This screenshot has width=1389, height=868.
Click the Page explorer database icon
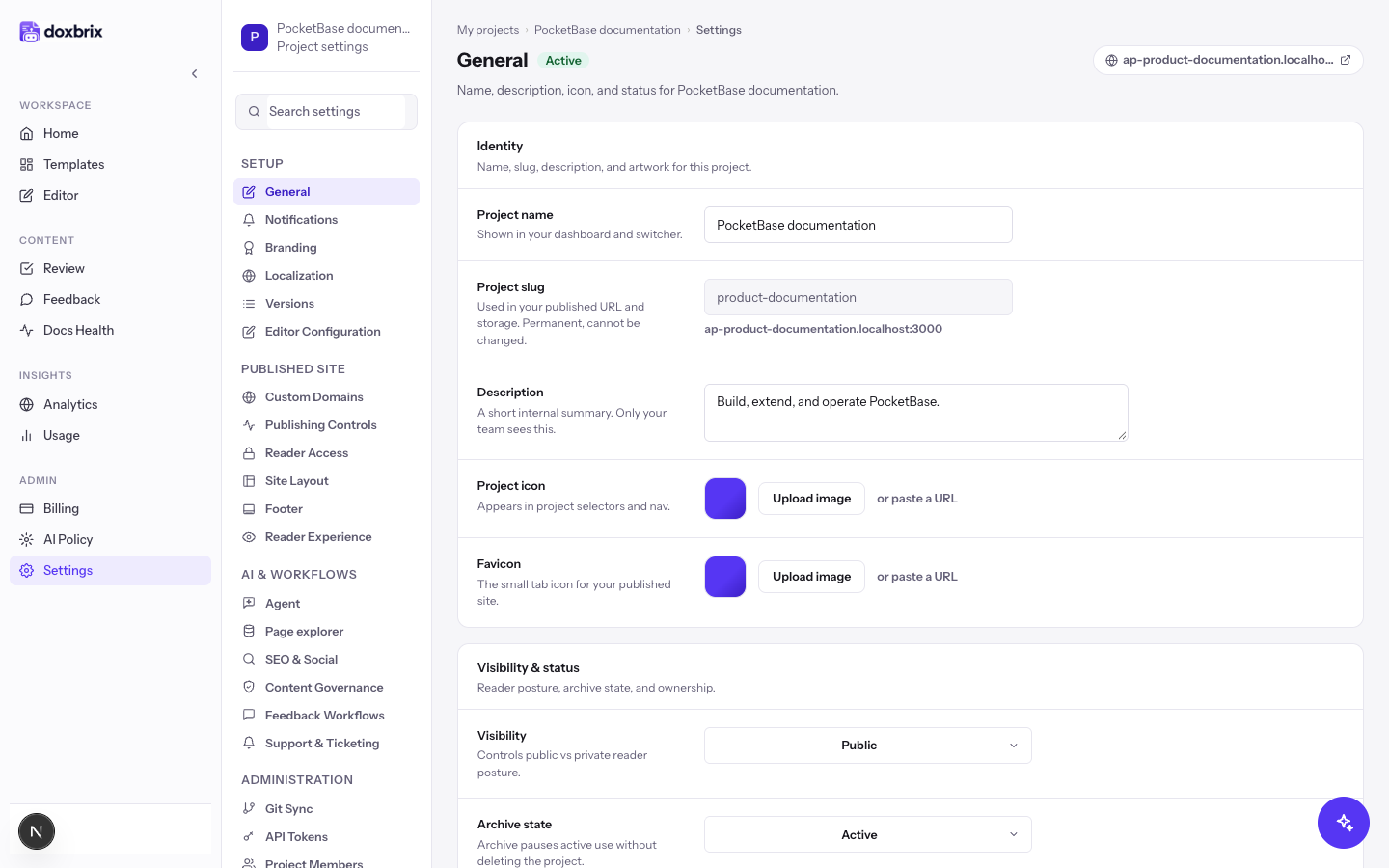pyautogui.click(x=249, y=632)
